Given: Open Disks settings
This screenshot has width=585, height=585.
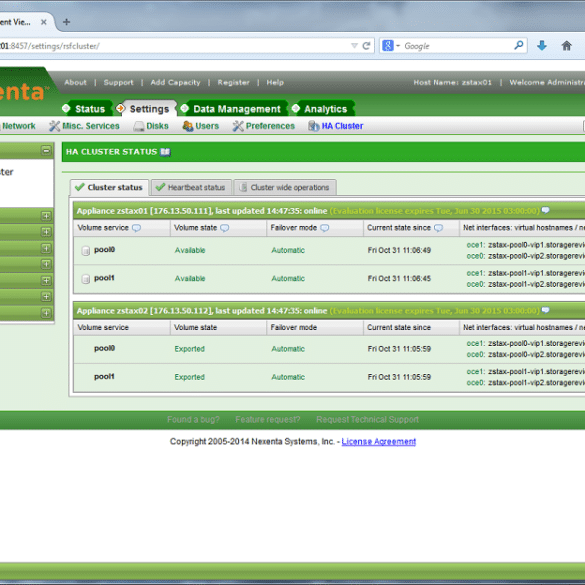Looking at the screenshot, I should tap(151, 126).
